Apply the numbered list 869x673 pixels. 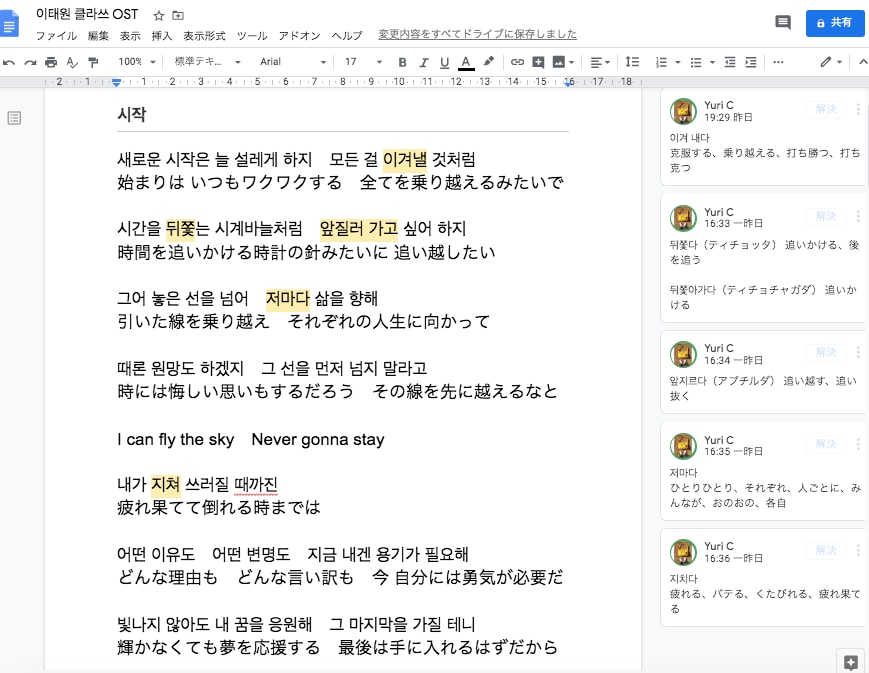661,62
